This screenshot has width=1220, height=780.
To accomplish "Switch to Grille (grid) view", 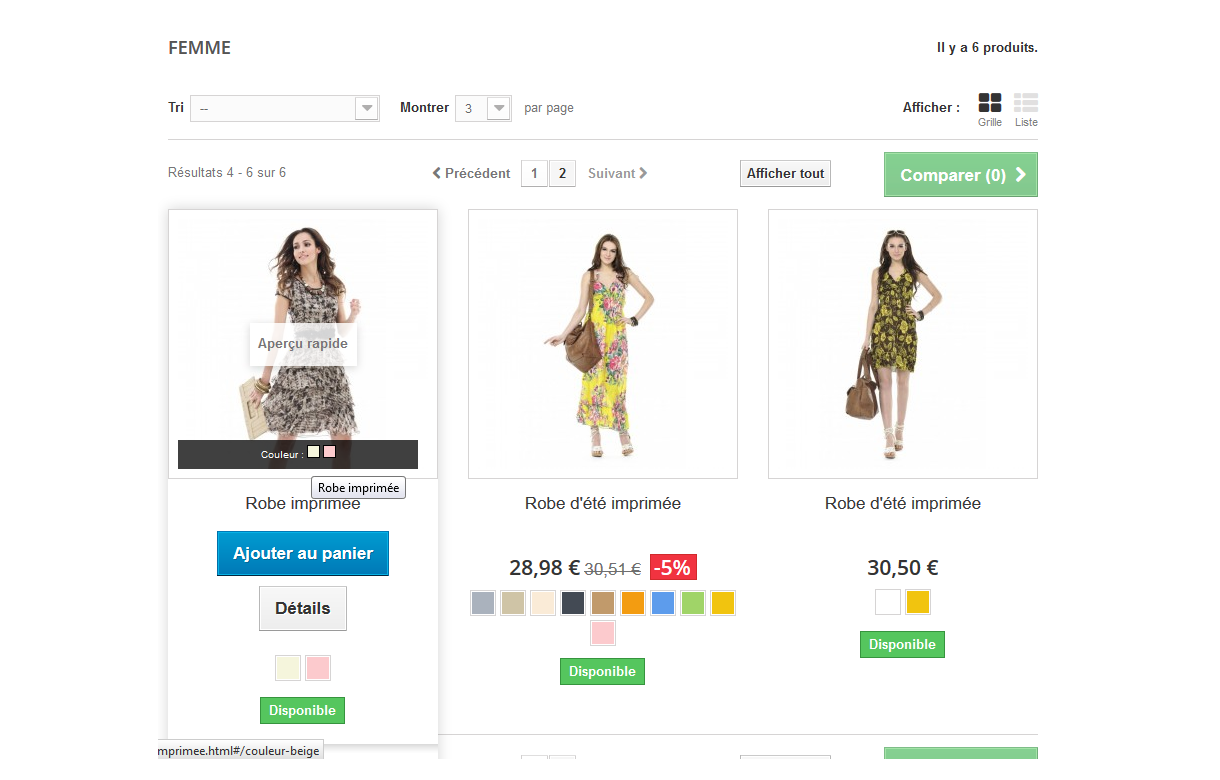I will (x=990, y=110).
